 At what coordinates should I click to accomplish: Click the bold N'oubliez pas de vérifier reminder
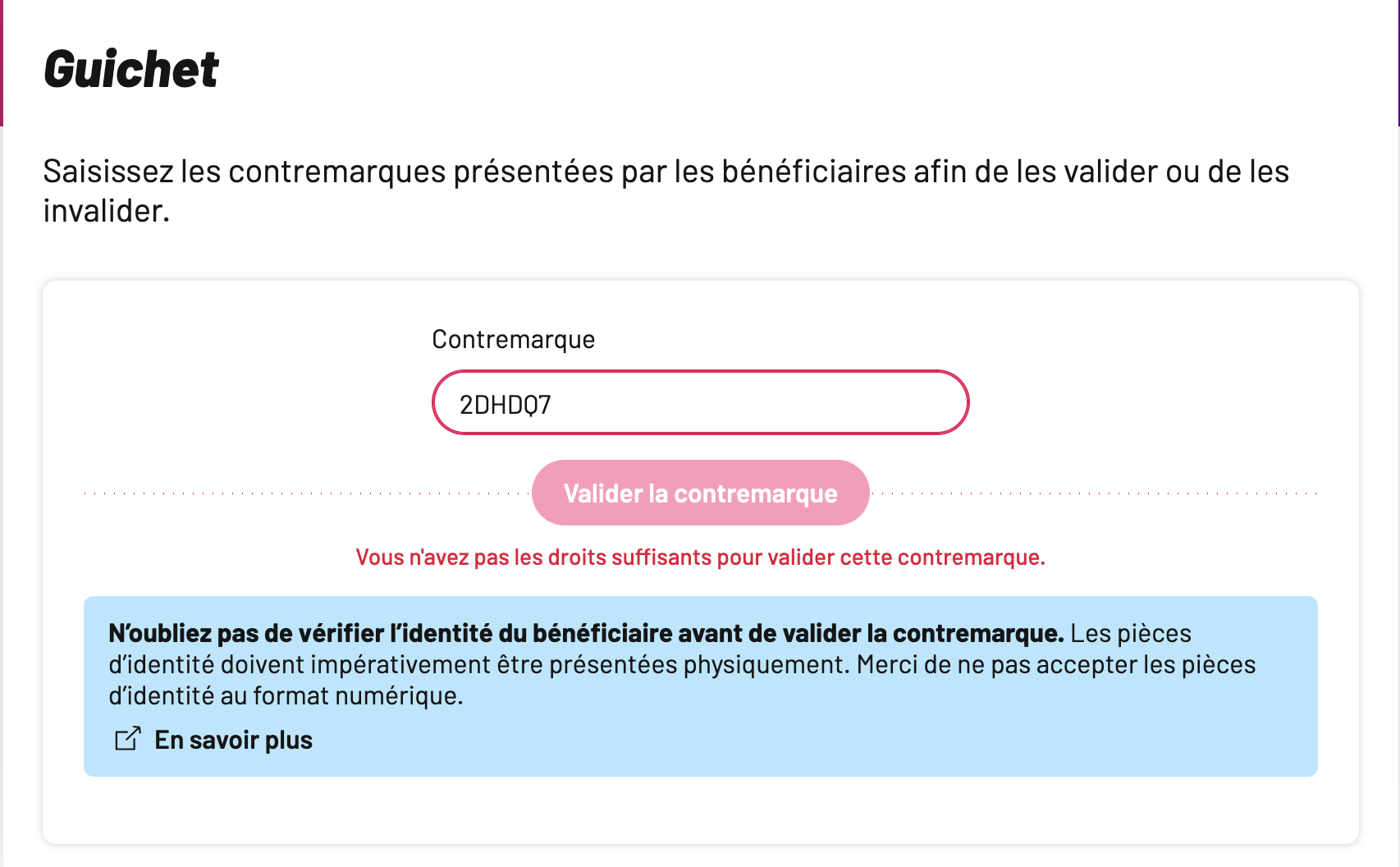click(x=586, y=633)
